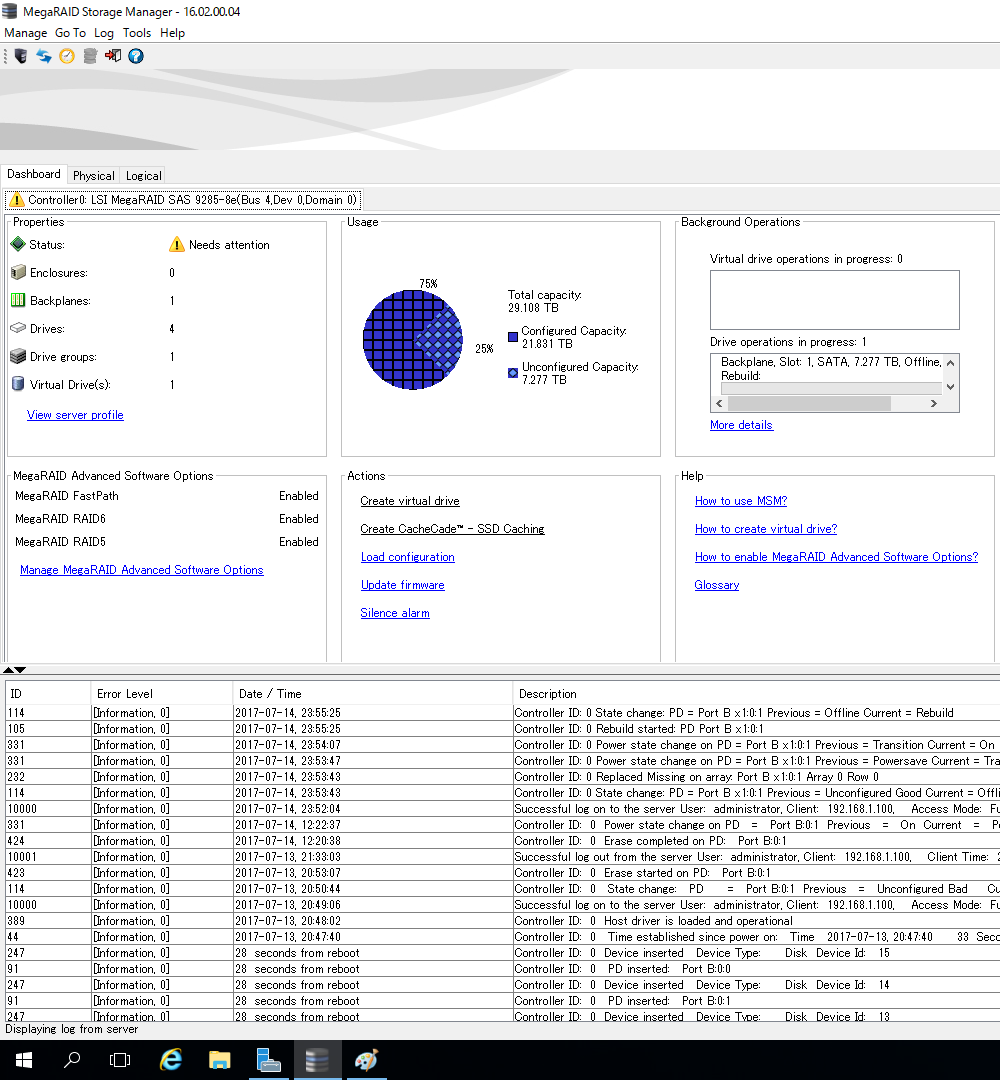1000x1080 pixels.
Task: Open the Tools menu
Action: 137,33
